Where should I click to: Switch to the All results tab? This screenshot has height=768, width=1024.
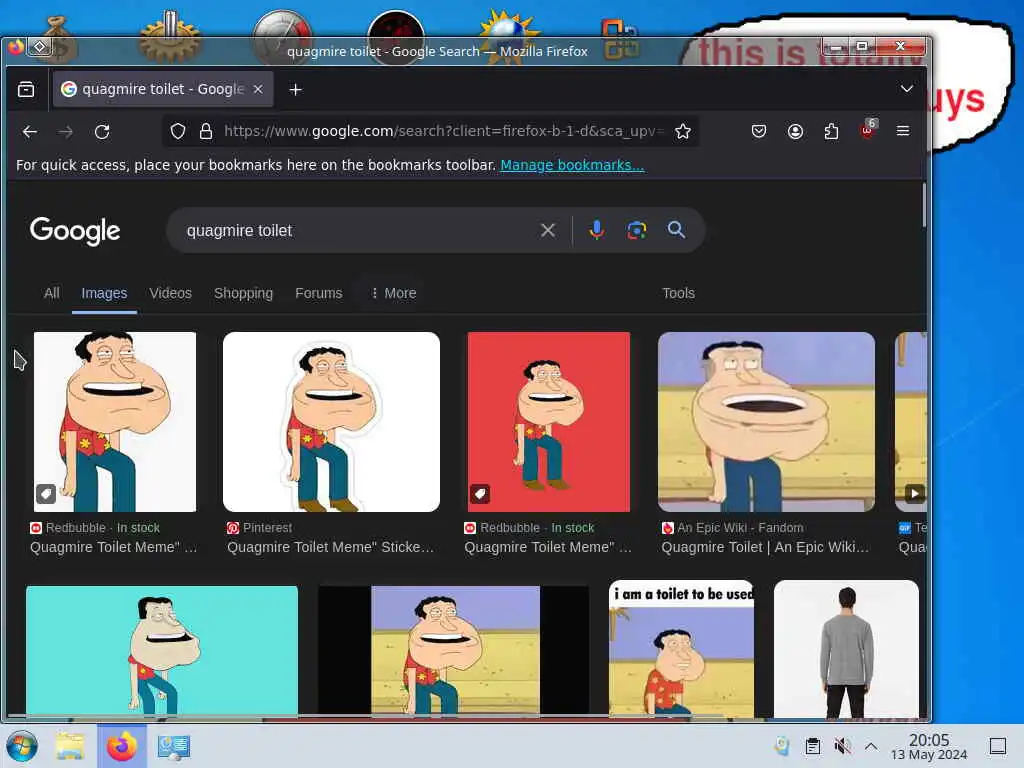pyautogui.click(x=52, y=293)
